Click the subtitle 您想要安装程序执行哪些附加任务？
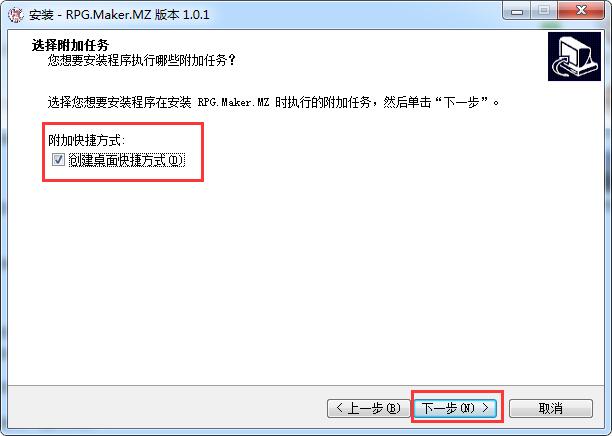This screenshot has height=436, width=612. (142, 61)
